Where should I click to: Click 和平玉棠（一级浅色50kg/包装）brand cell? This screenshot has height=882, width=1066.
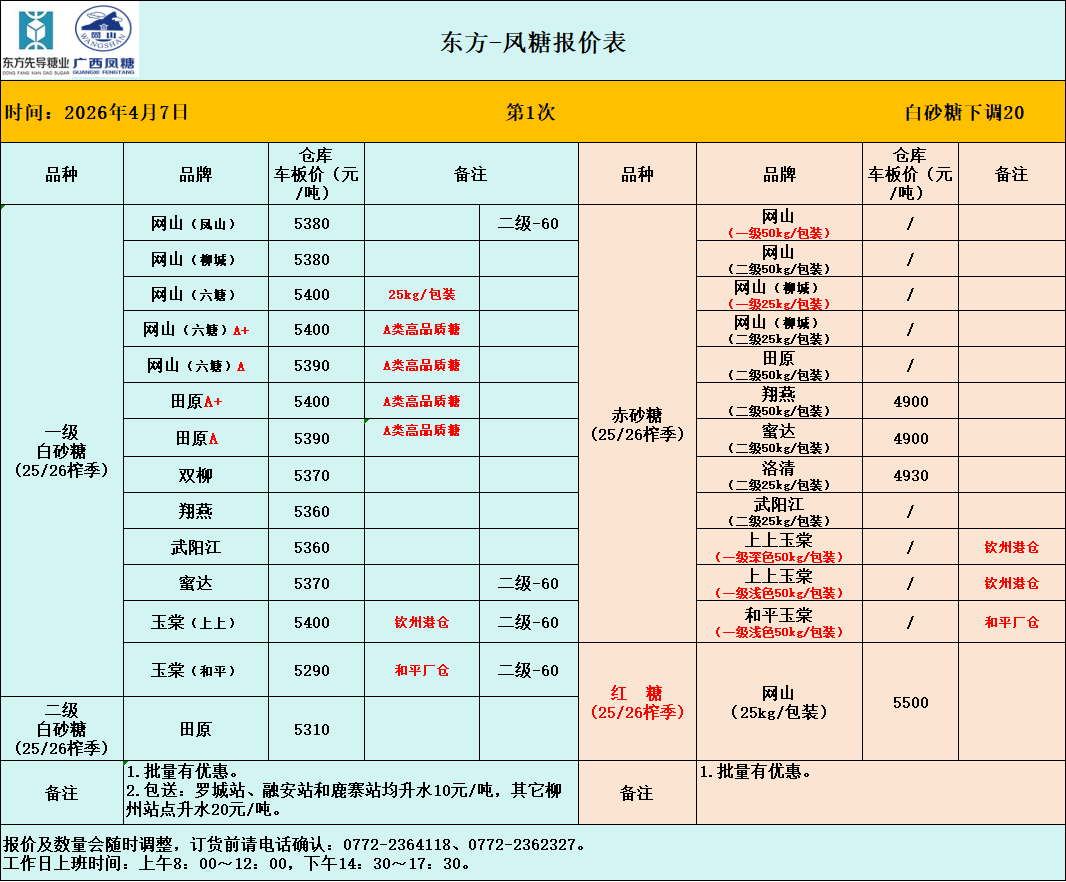click(779, 622)
